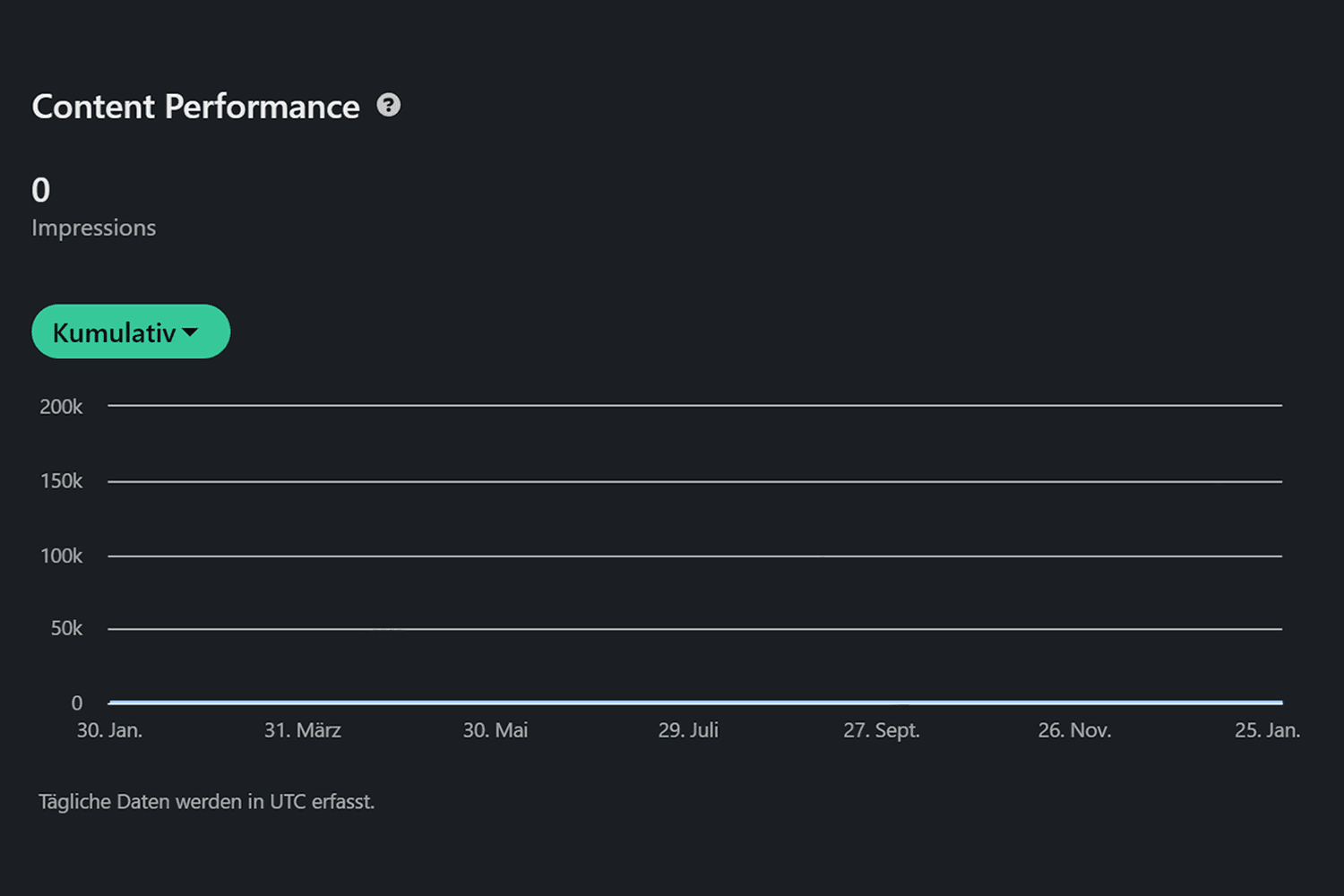This screenshot has width=1344, height=896.
Task: Click the large 0 impressions count
Action: coord(41,190)
